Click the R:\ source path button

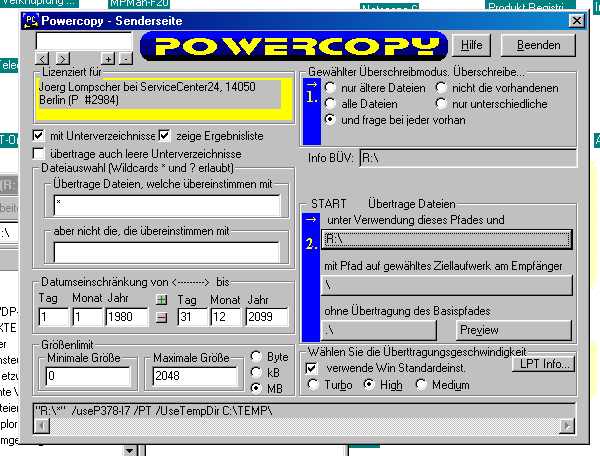(x=447, y=239)
